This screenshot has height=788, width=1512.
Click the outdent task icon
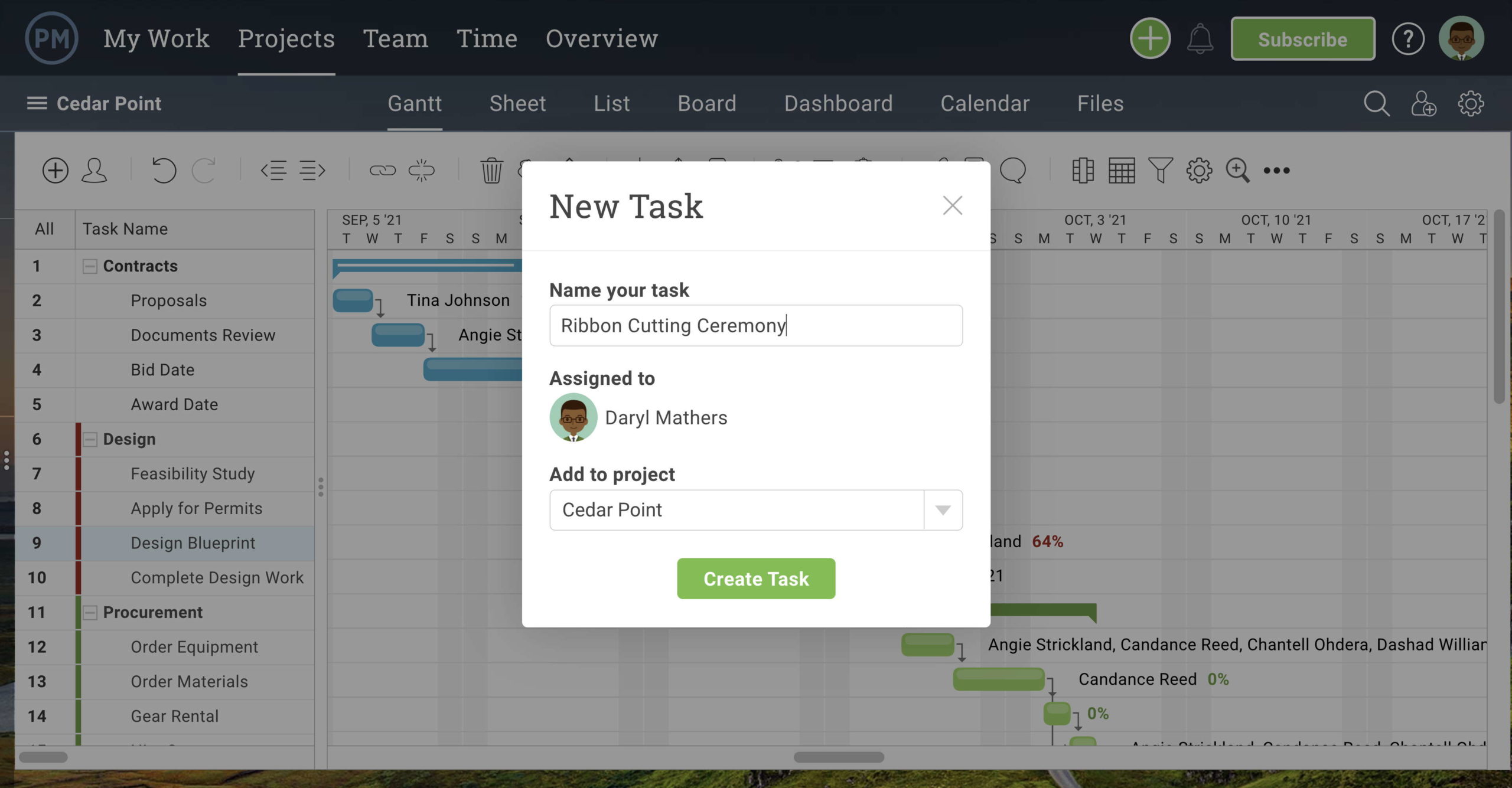pyautogui.click(x=273, y=171)
